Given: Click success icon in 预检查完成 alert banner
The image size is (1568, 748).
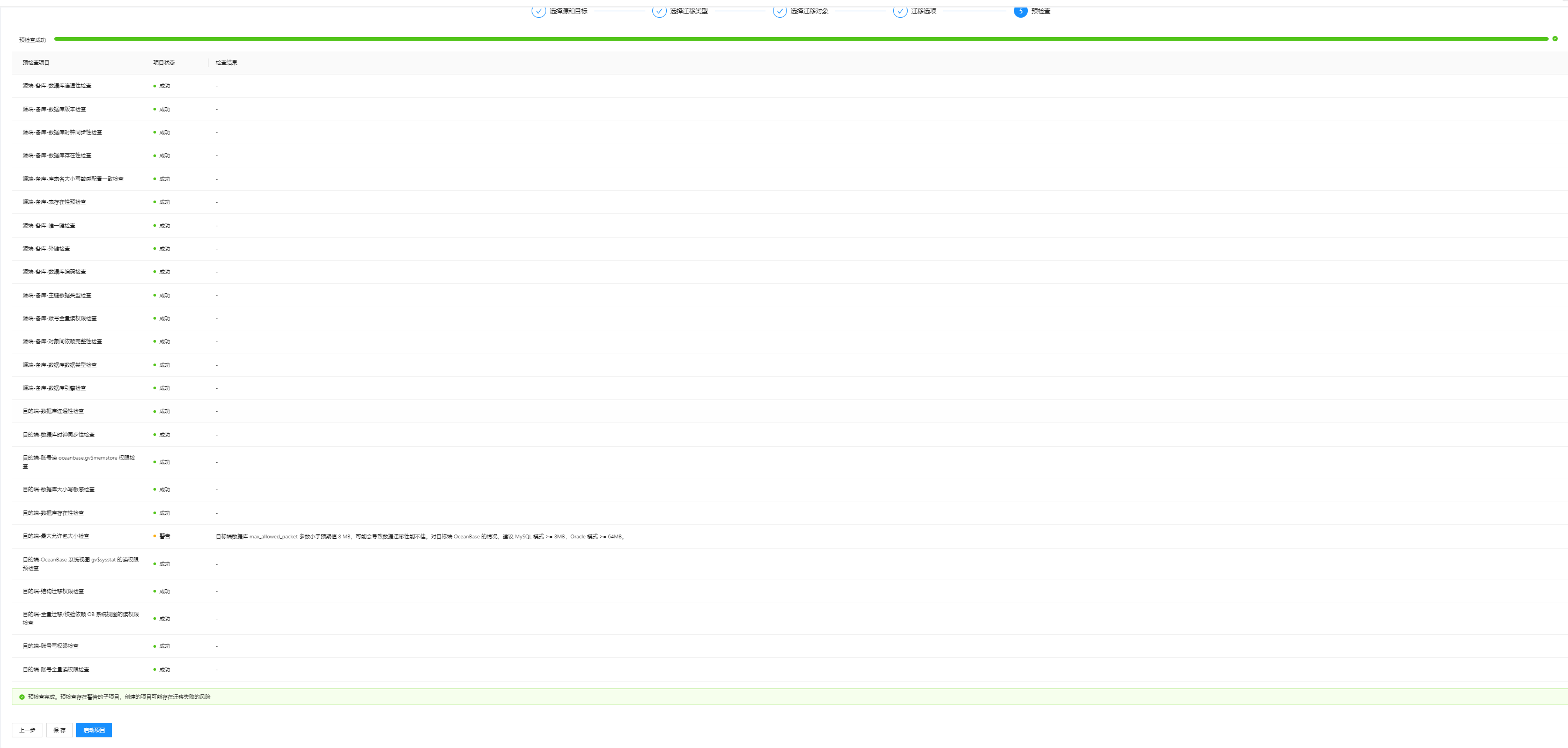Looking at the screenshot, I should (22, 697).
